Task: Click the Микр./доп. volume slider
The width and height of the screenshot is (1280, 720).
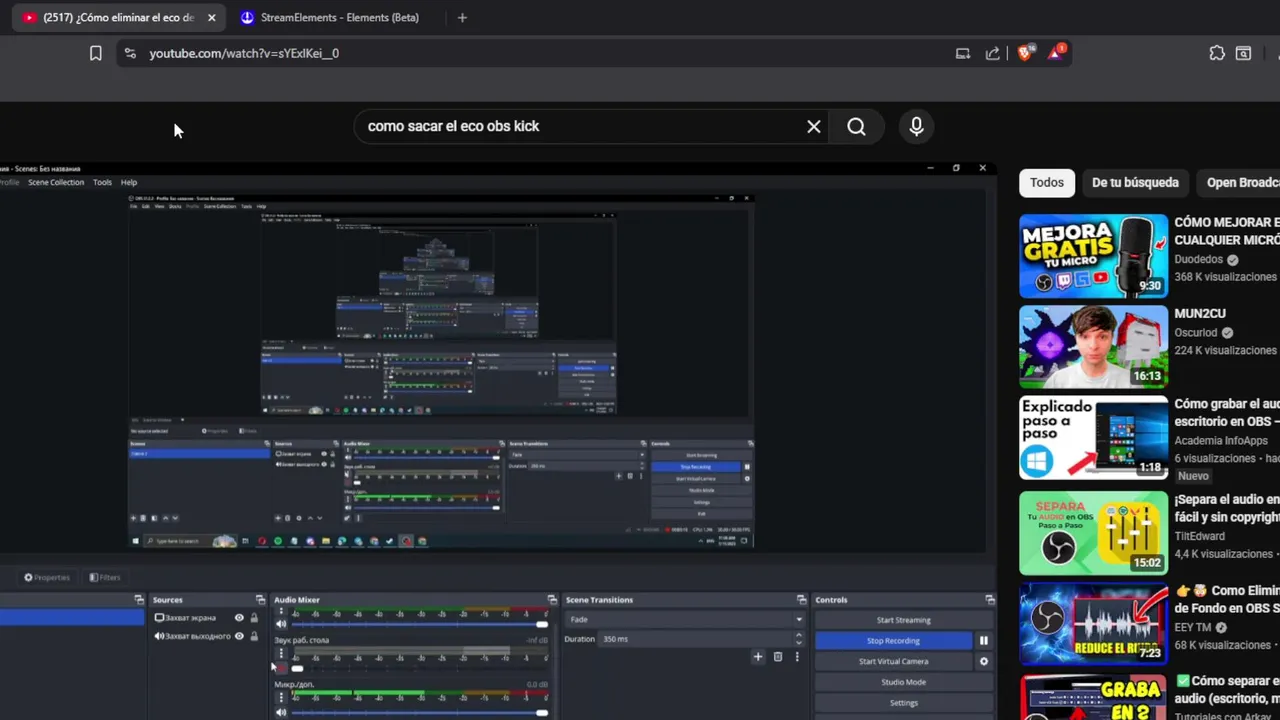Action: 419,712
